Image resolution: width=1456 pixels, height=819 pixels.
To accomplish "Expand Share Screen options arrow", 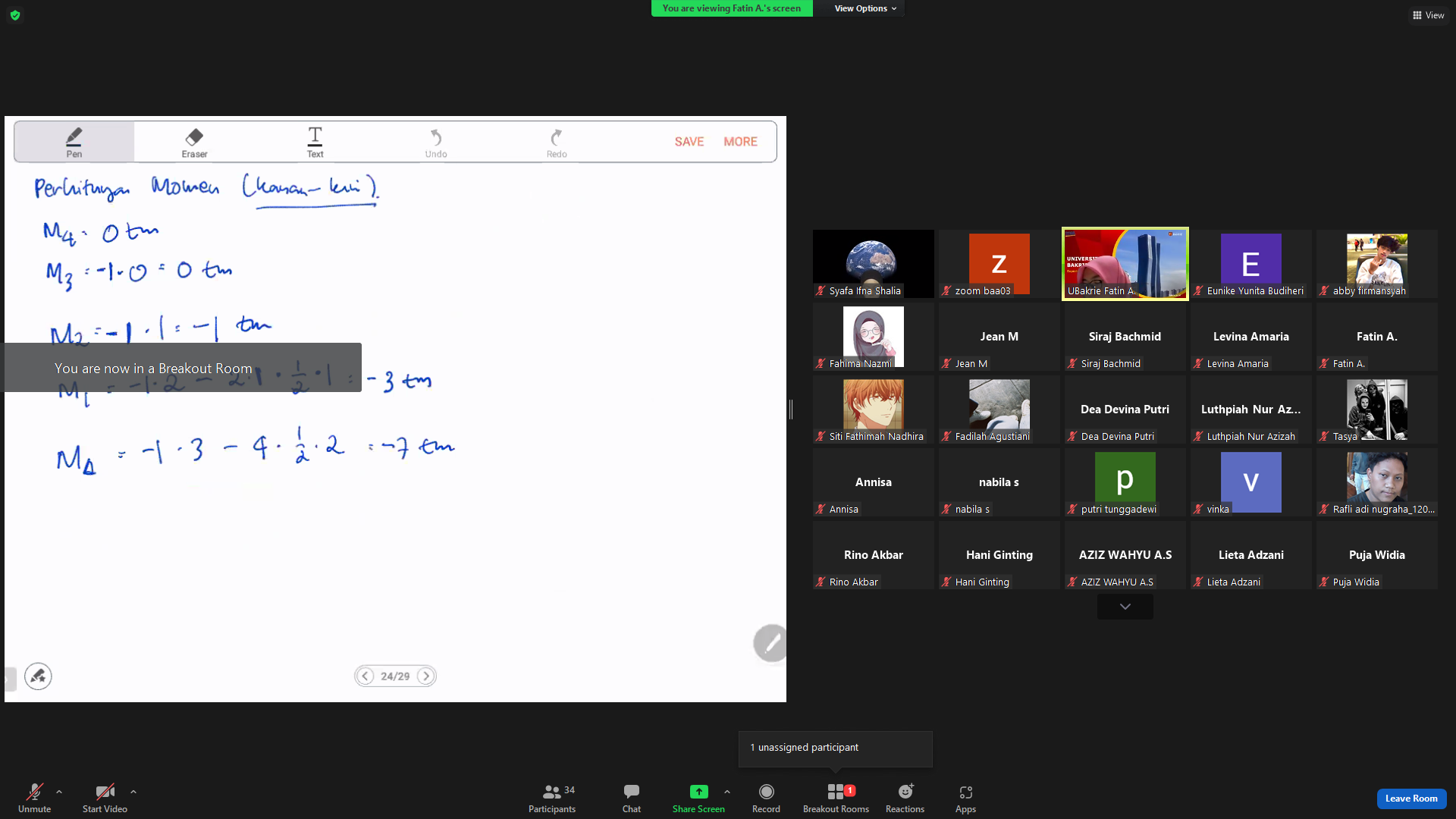I will [x=727, y=792].
